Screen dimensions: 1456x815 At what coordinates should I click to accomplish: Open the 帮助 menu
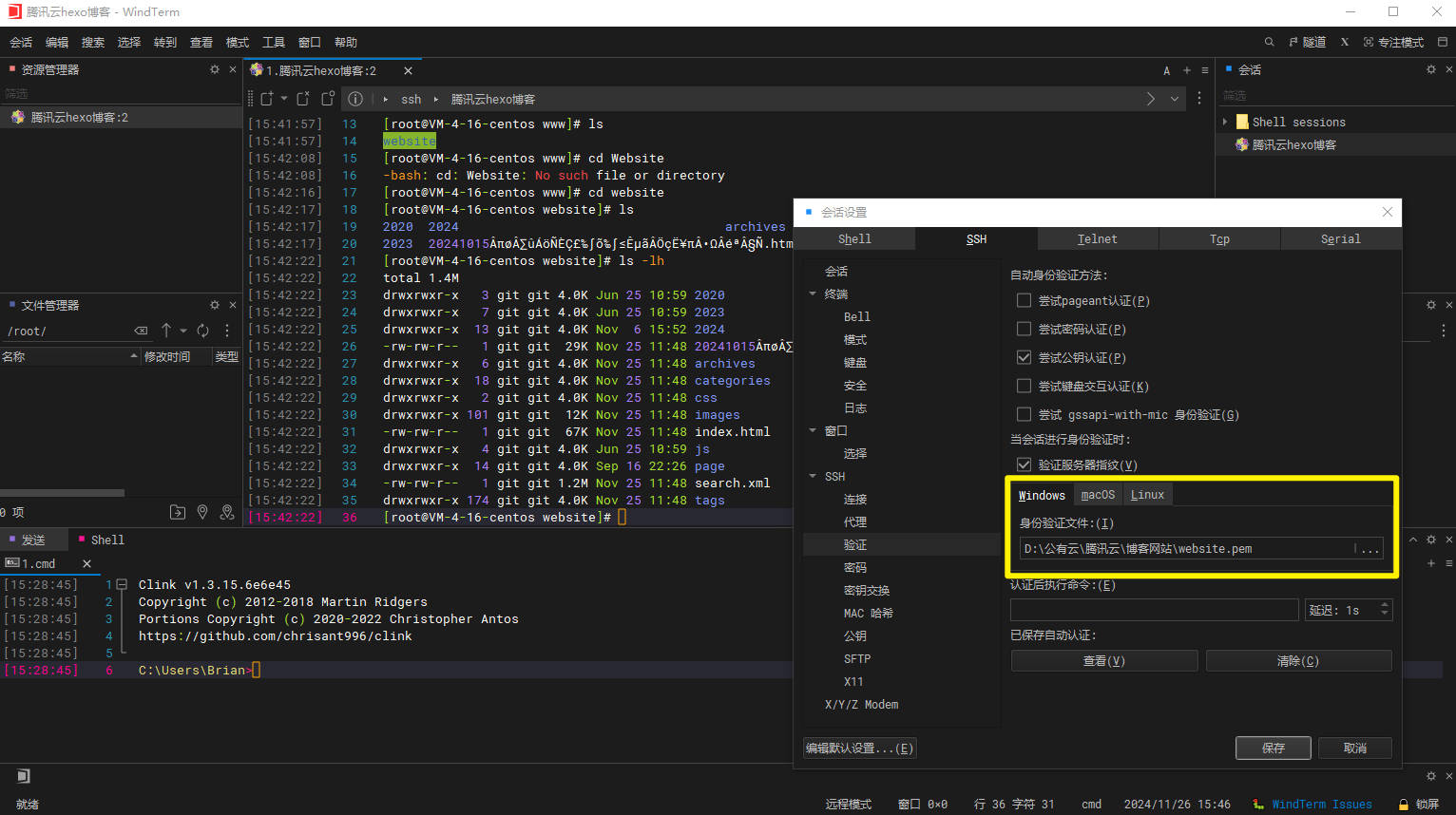pyautogui.click(x=346, y=42)
